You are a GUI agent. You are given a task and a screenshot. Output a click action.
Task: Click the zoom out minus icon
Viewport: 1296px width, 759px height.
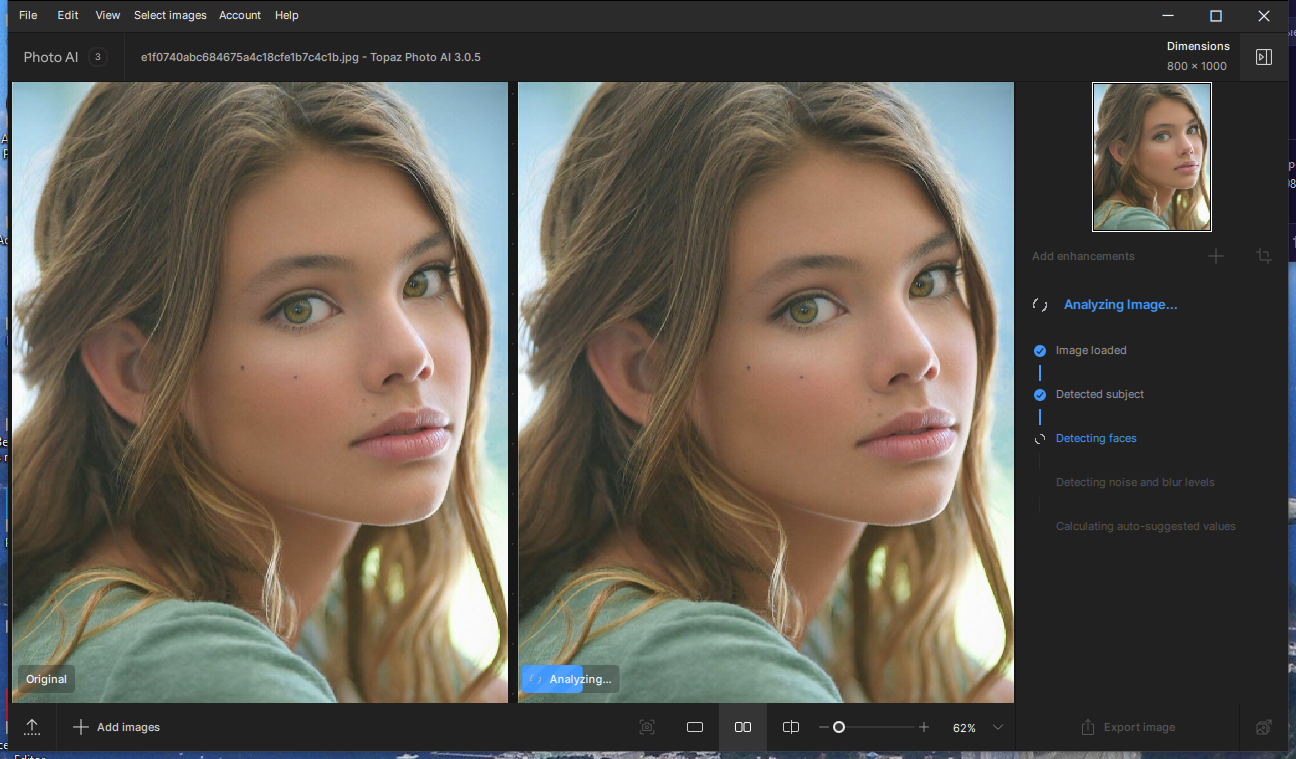pos(823,727)
